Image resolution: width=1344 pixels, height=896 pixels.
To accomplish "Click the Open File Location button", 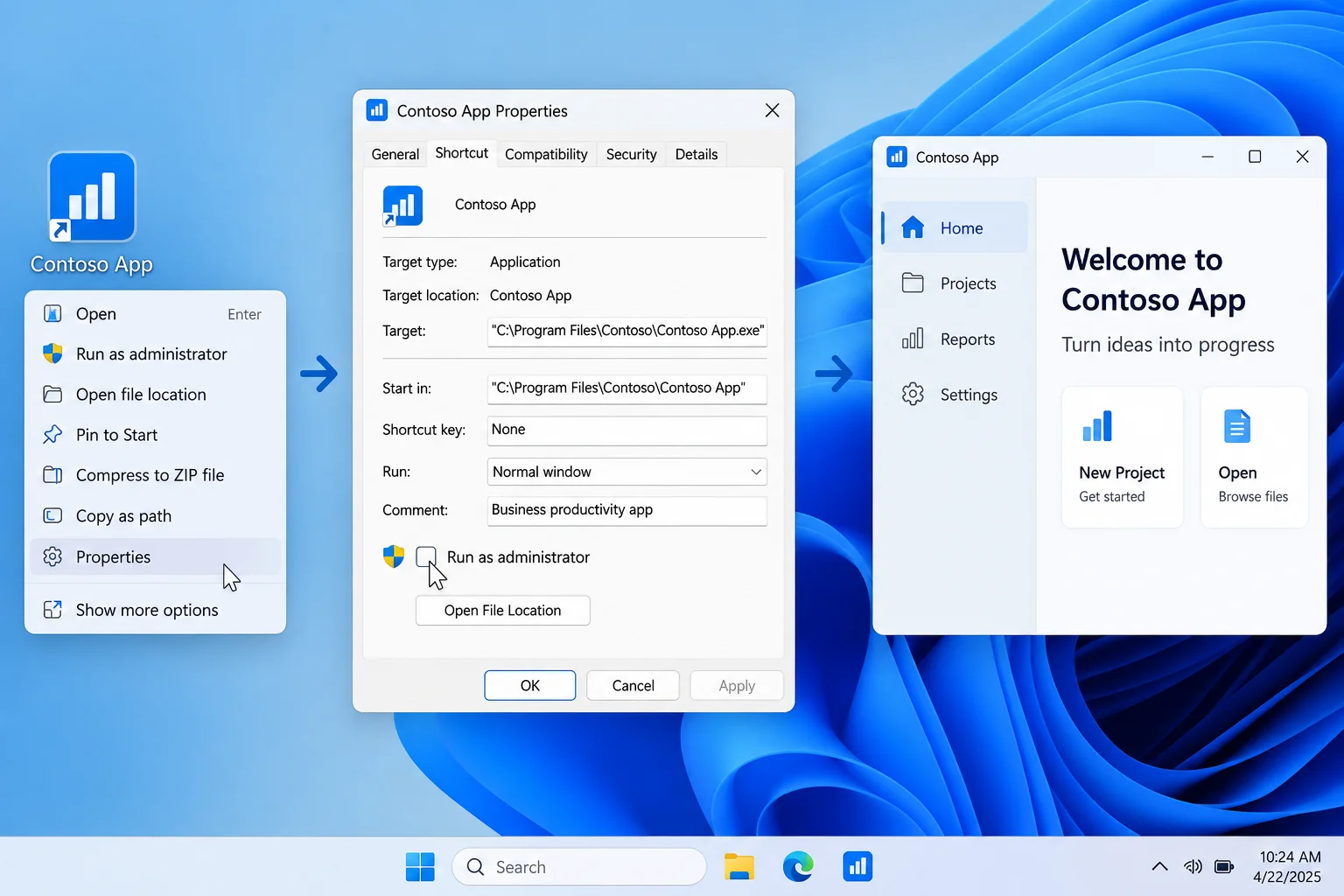I will pyautogui.click(x=503, y=611).
